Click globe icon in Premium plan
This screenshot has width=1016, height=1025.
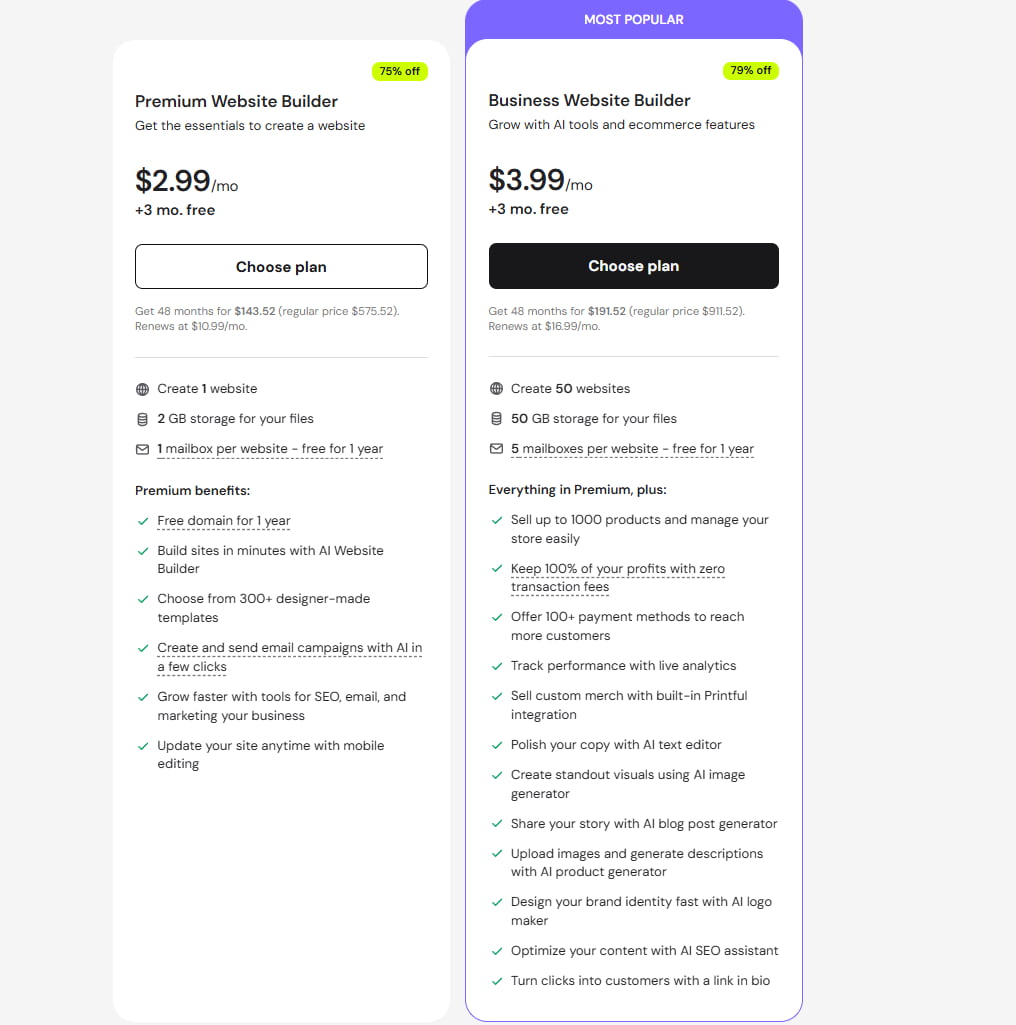tap(142, 389)
